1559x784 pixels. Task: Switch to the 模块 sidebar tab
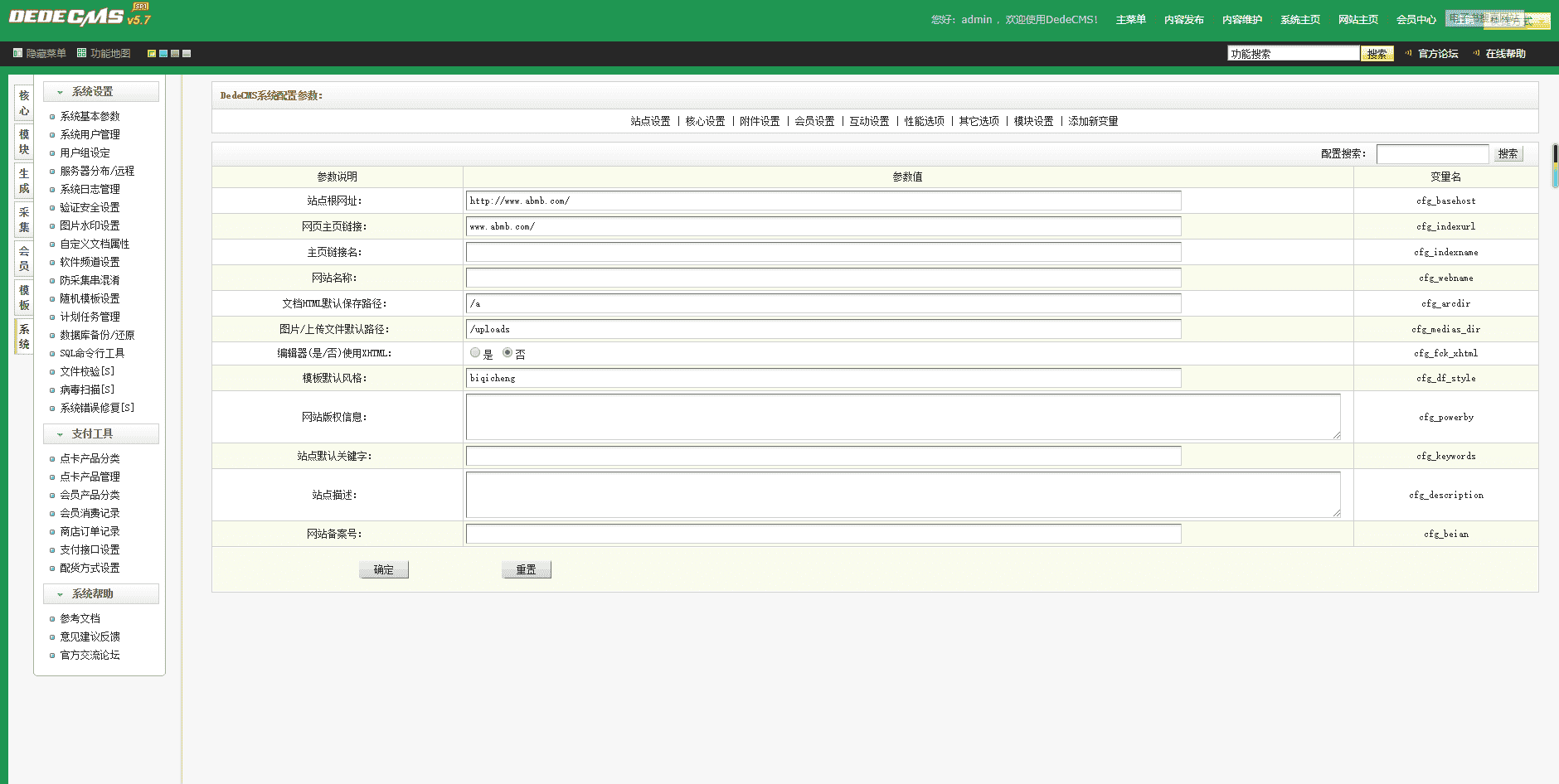(x=24, y=143)
